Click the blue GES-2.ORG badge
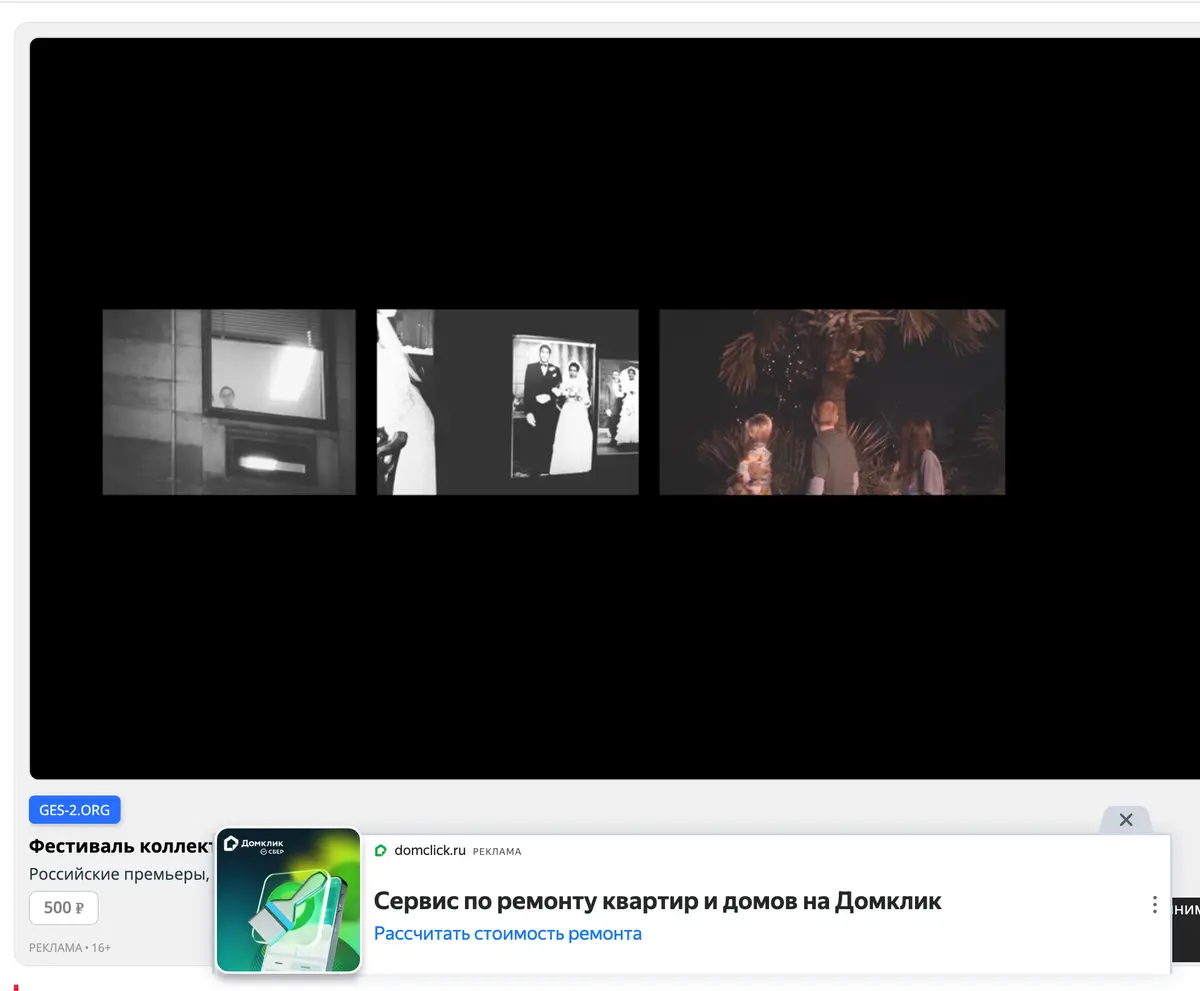The width and height of the screenshot is (1200, 991). click(75, 809)
